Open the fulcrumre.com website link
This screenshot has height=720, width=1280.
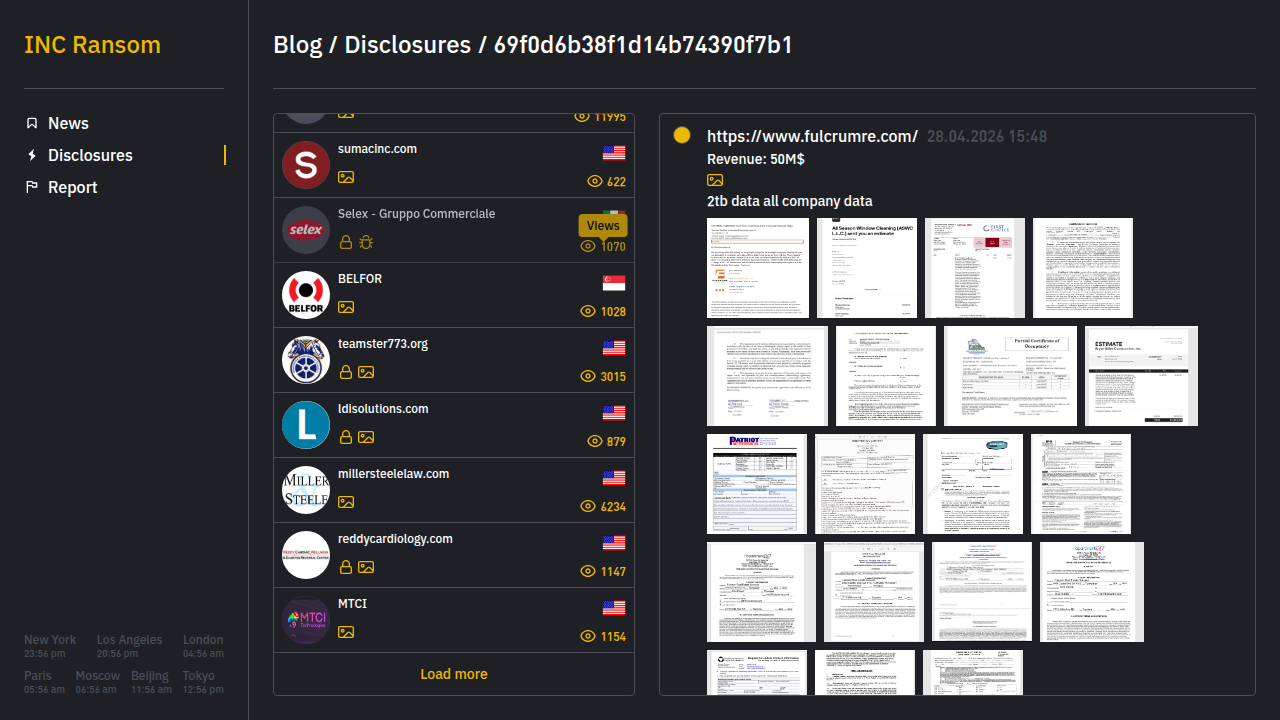[812, 136]
